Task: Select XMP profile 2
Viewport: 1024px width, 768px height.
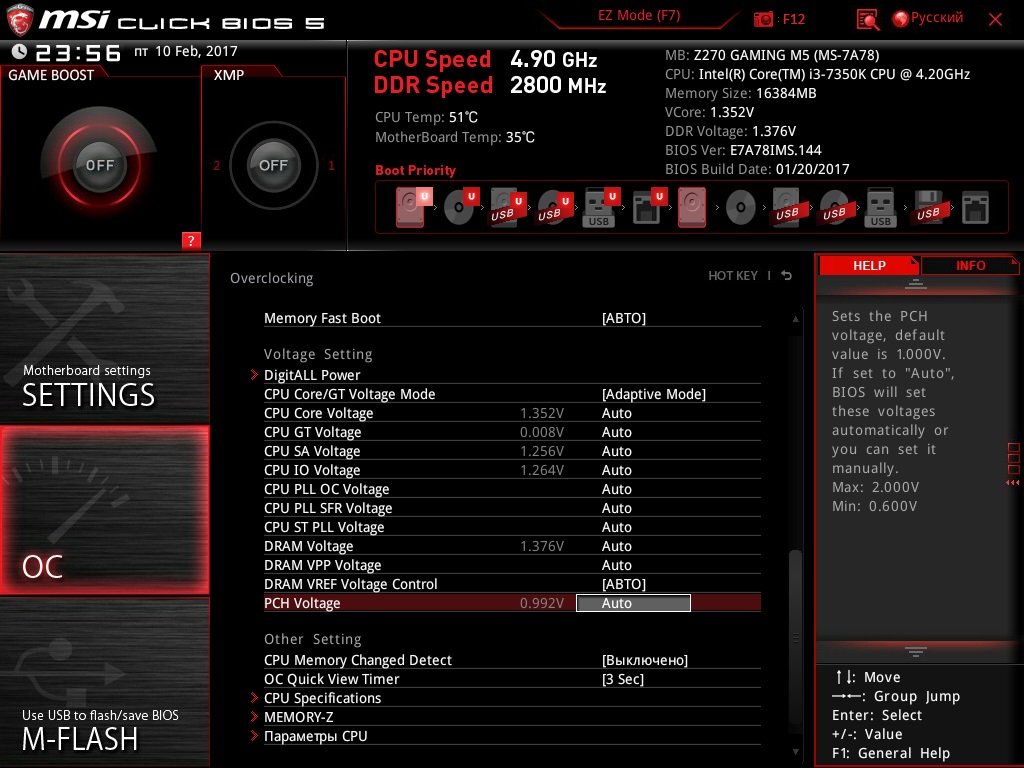Action: click(x=216, y=165)
